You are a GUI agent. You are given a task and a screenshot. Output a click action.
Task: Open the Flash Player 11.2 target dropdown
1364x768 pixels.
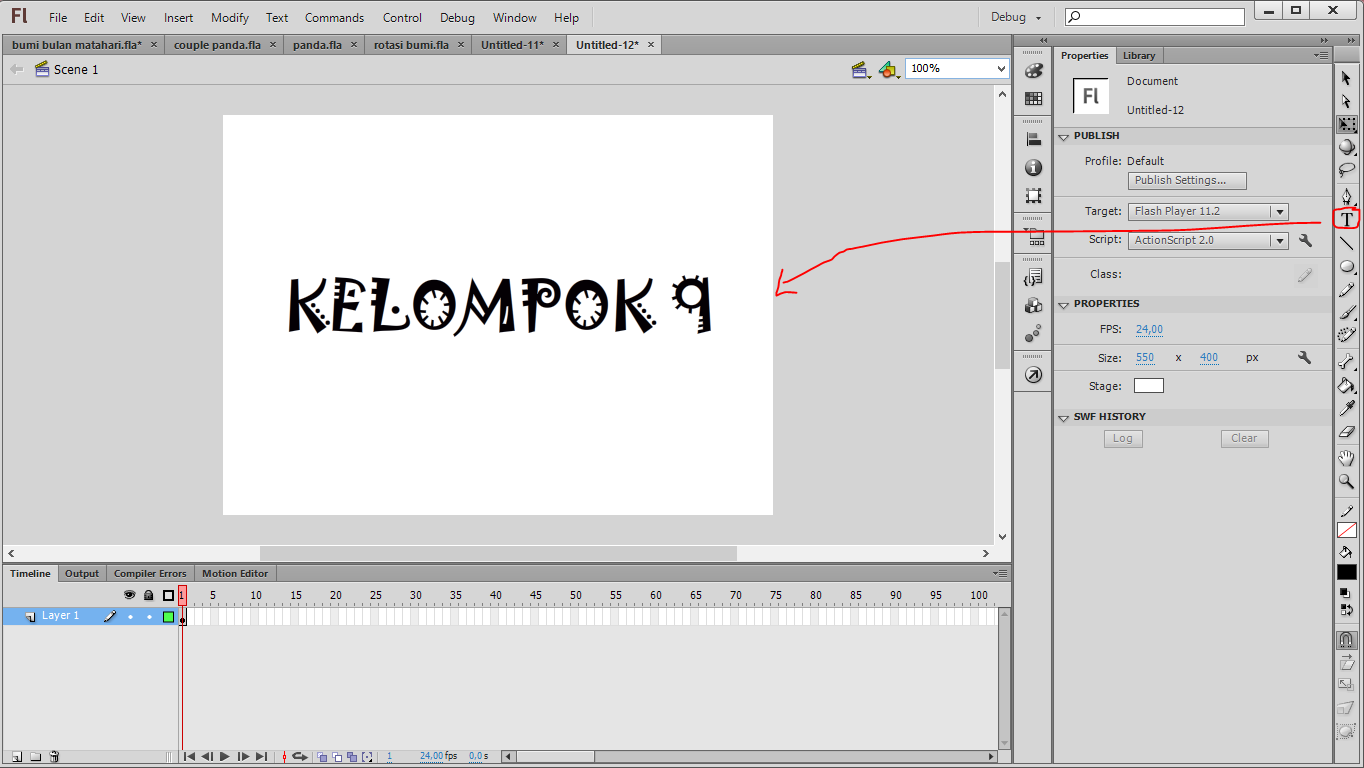[1279, 211]
